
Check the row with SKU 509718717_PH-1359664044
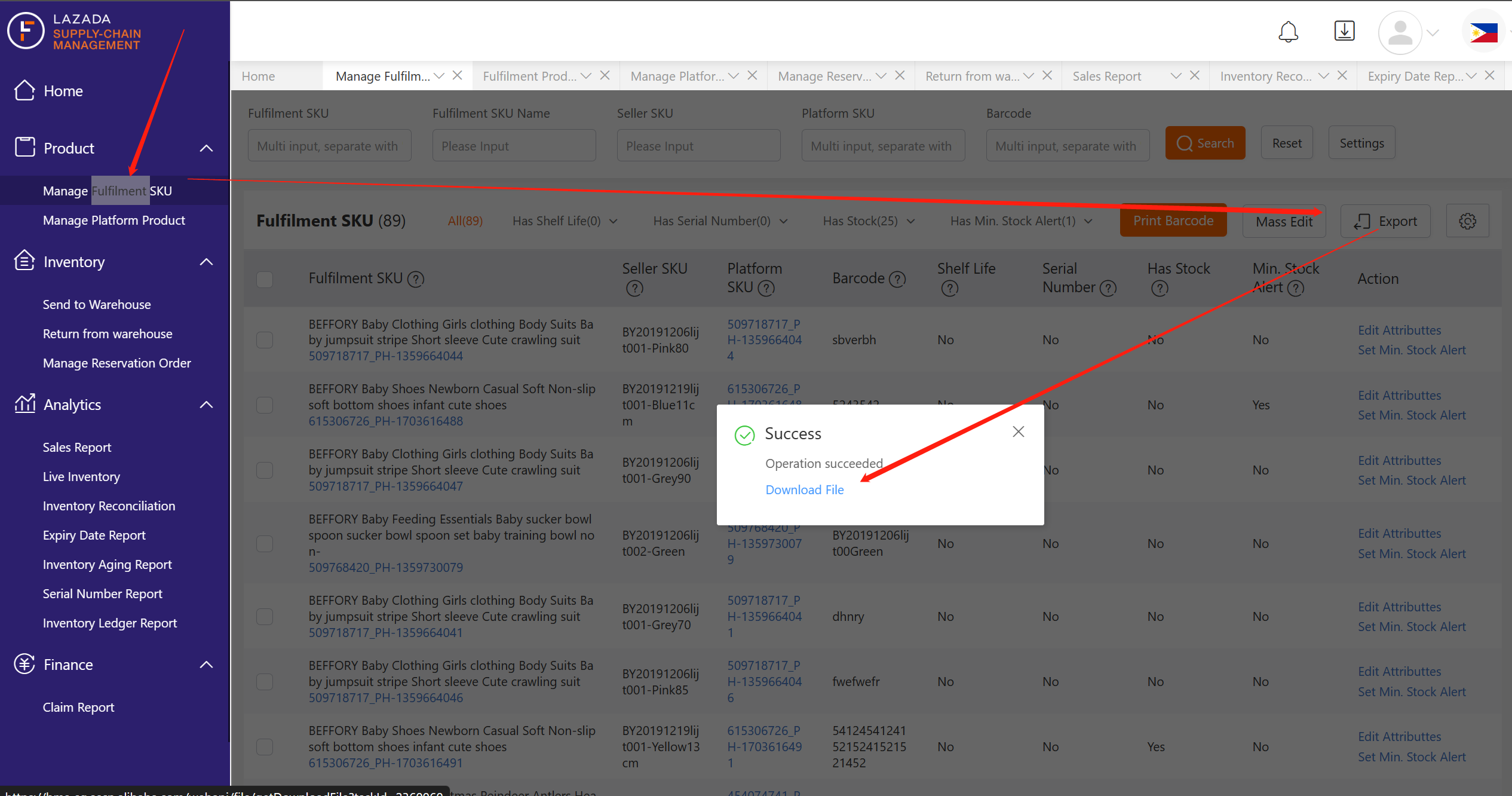(265, 339)
